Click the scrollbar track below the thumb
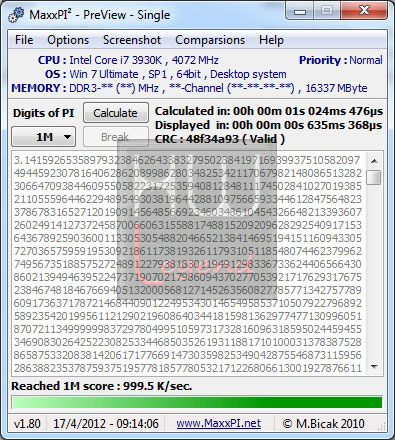The width and height of the screenshot is (395, 440). pos(374,272)
